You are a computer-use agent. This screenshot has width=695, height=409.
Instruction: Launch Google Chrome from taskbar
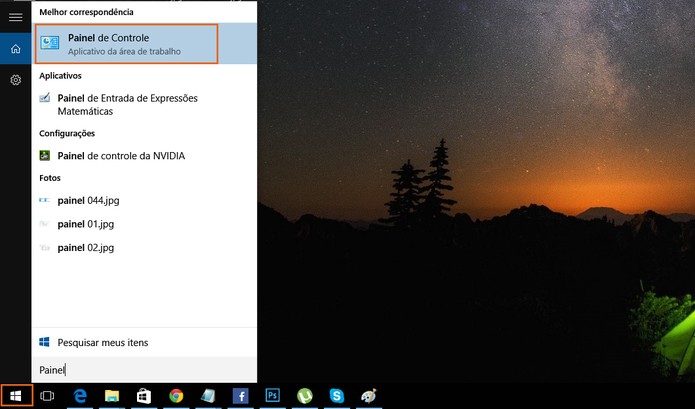(x=176, y=396)
